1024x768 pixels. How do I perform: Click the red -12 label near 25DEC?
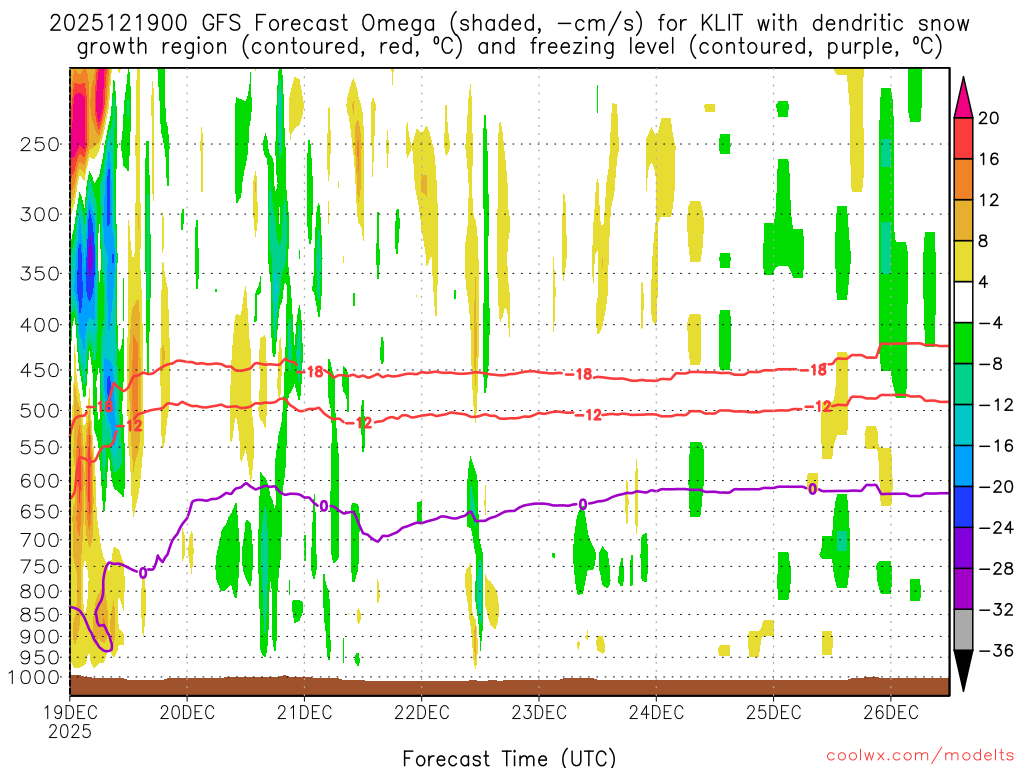click(818, 407)
